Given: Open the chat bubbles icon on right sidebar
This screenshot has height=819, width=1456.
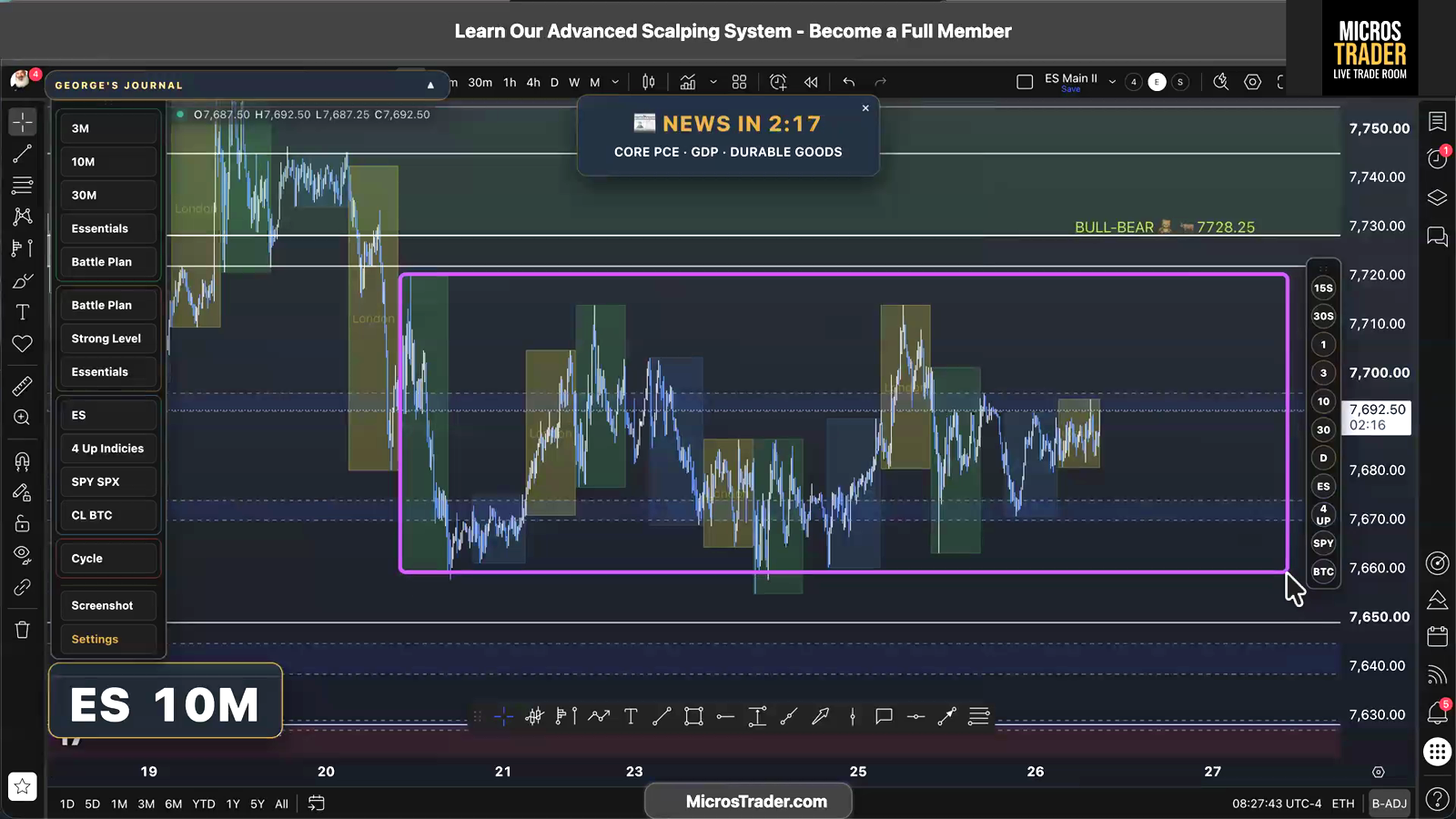Looking at the screenshot, I should [x=1438, y=237].
